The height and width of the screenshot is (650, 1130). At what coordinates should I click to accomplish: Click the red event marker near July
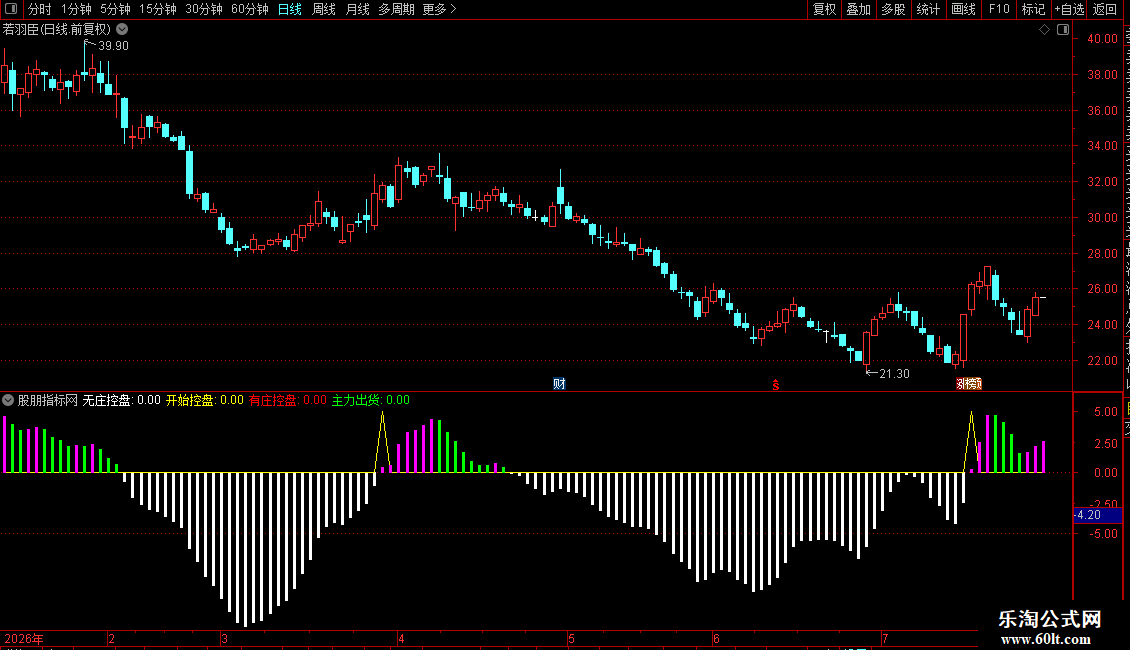pyautogui.click(x=969, y=384)
